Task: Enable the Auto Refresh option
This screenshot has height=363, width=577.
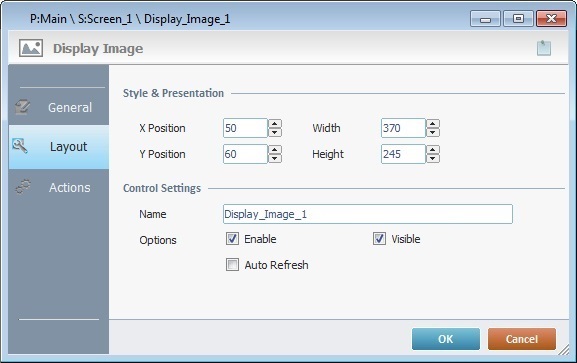Action: (x=232, y=265)
